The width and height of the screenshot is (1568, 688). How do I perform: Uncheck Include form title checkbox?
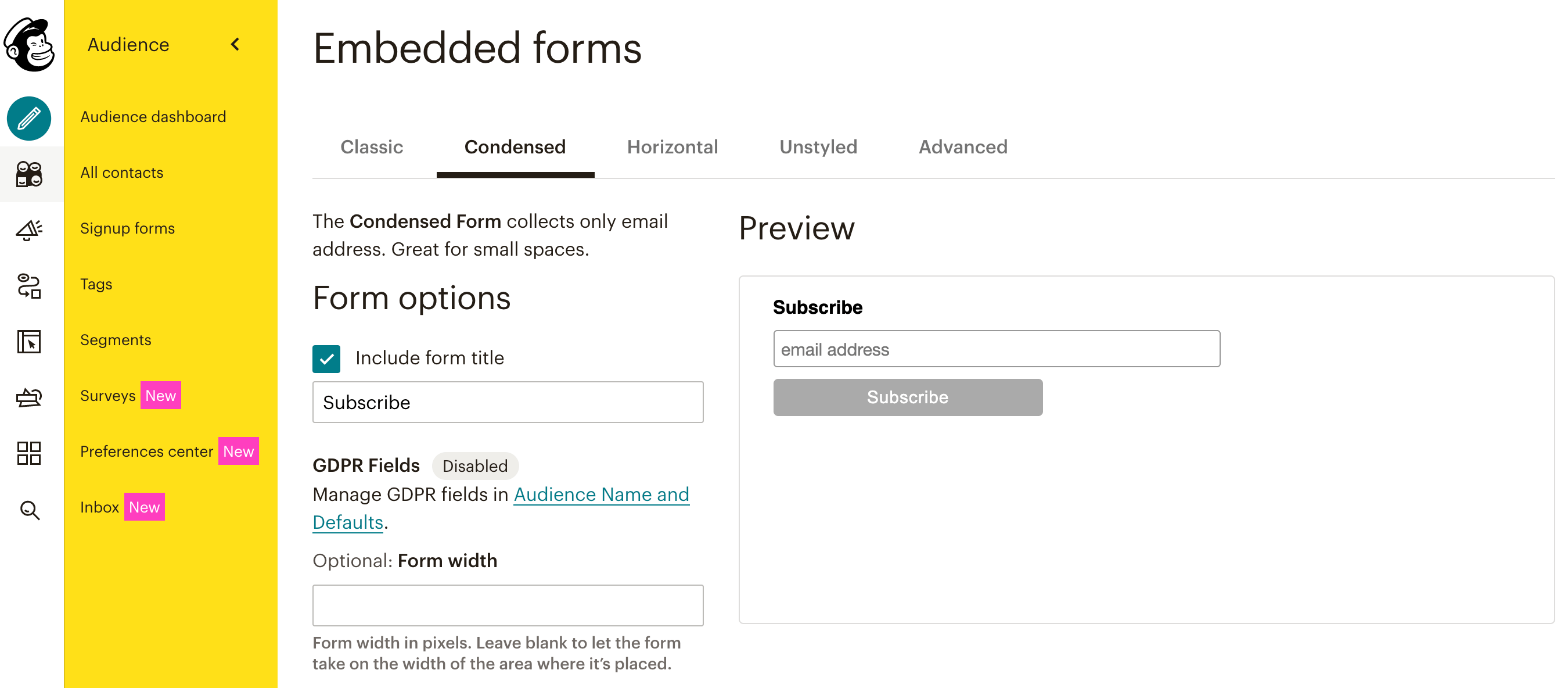pos(326,359)
